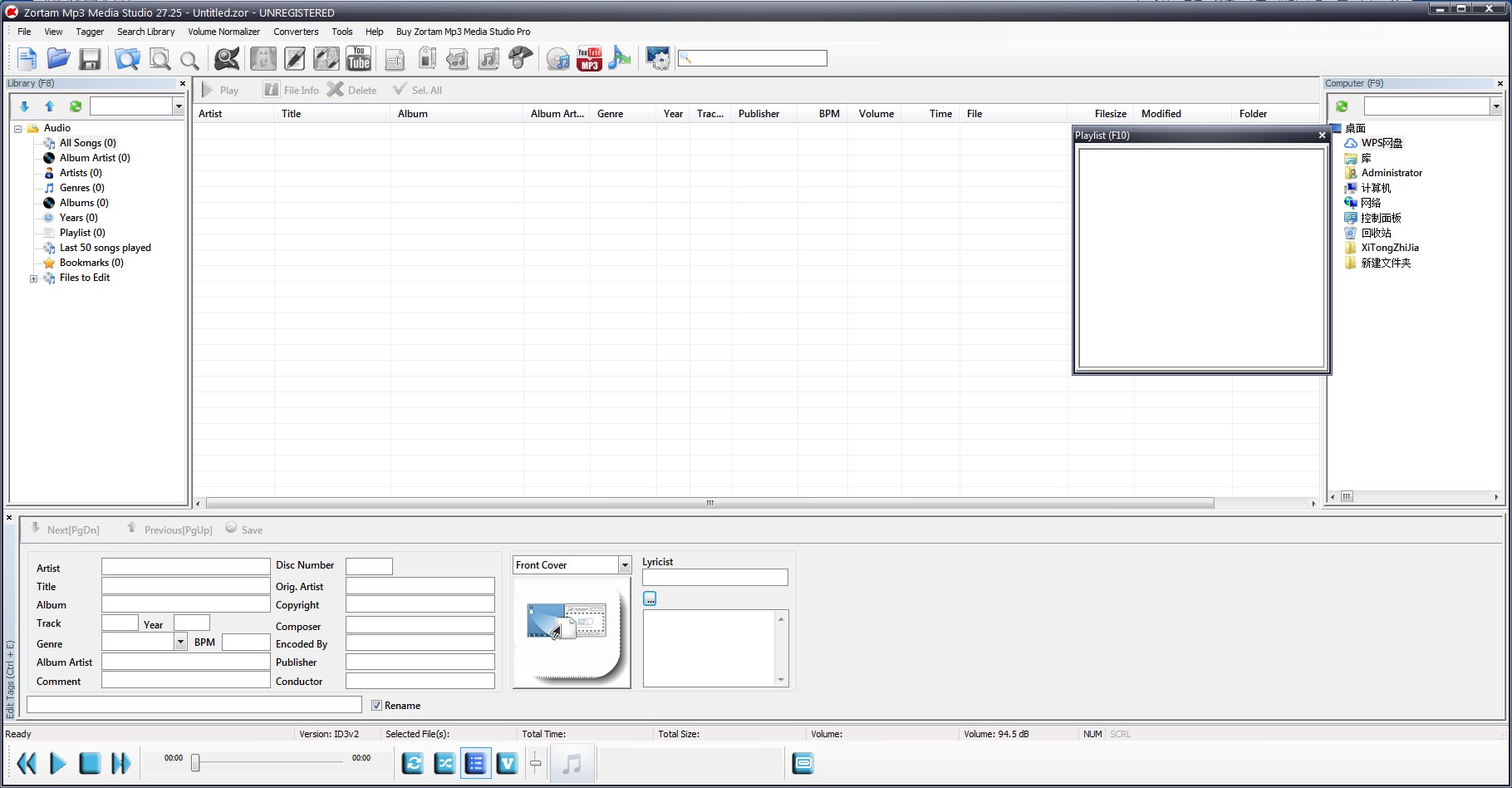Open a library with the folder icon
Viewport: 1512px width, 788px height.
click(58, 58)
